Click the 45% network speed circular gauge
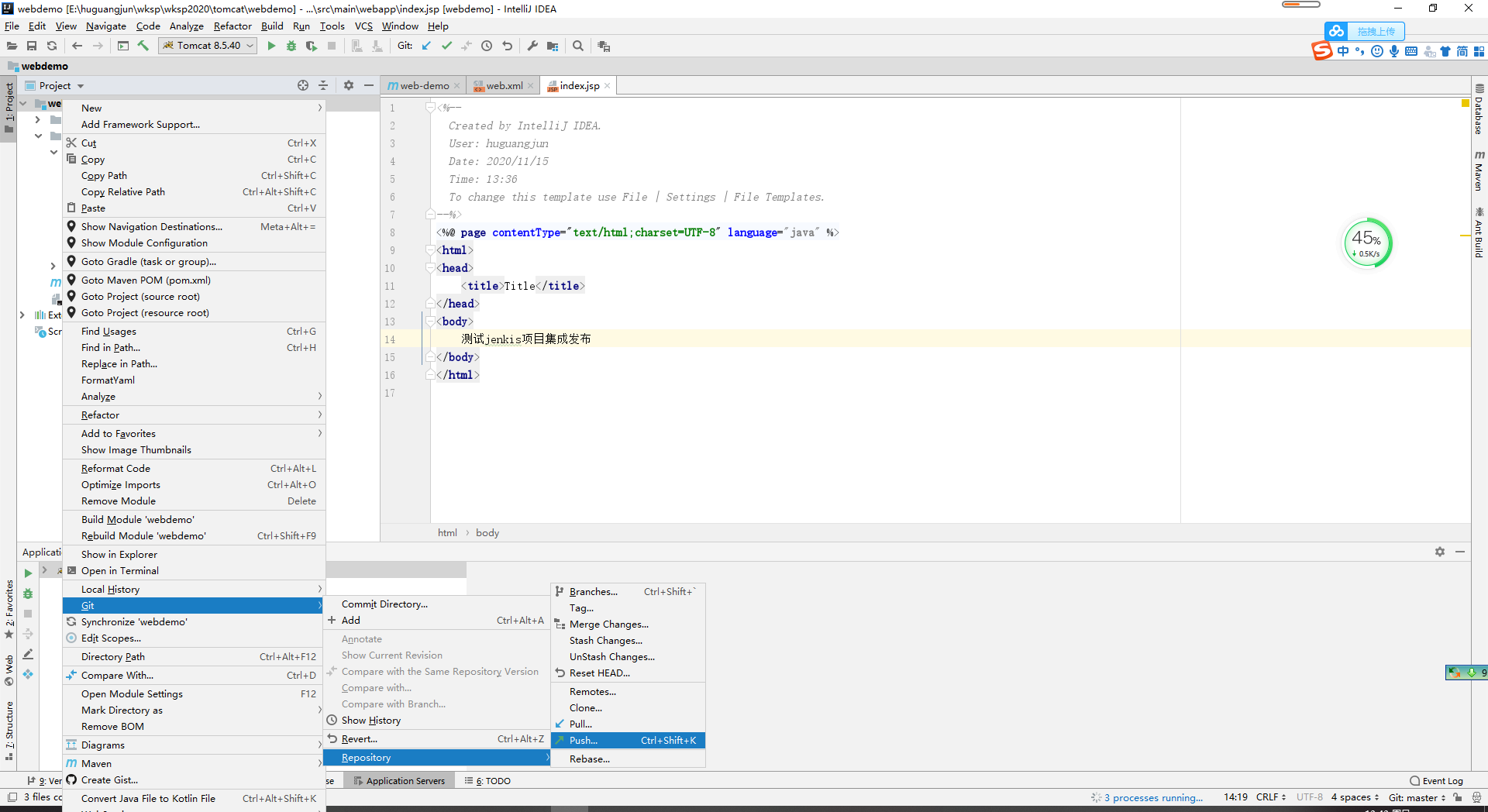 [x=1368, y=243]
